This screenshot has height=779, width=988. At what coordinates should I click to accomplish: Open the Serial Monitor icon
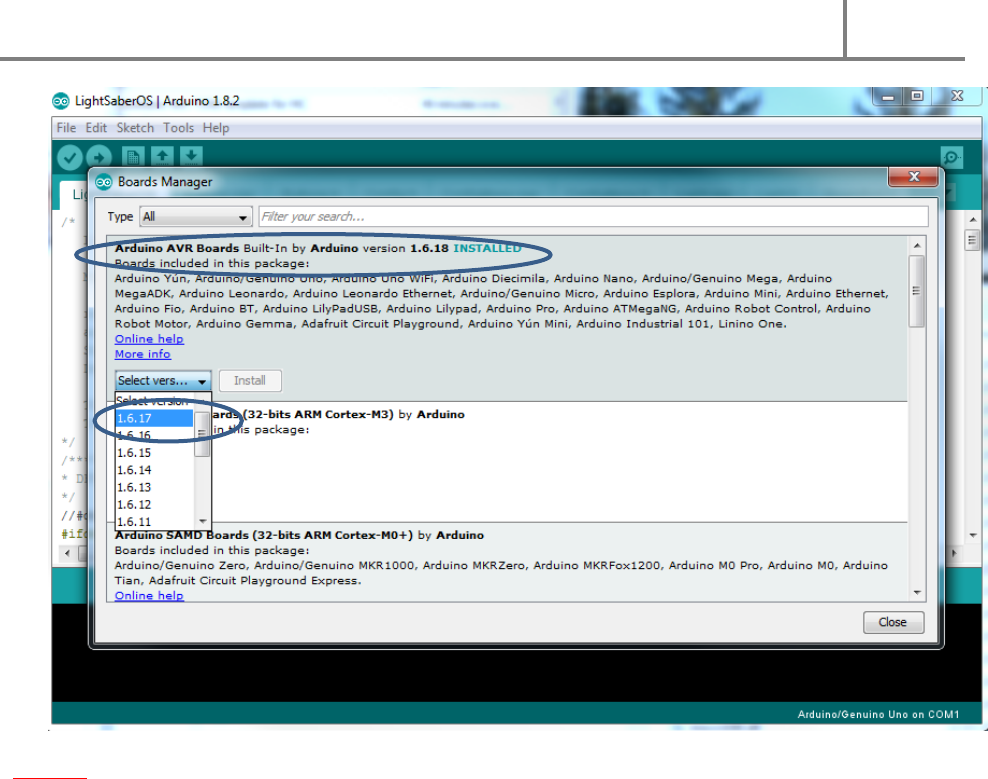pos(951,158)
